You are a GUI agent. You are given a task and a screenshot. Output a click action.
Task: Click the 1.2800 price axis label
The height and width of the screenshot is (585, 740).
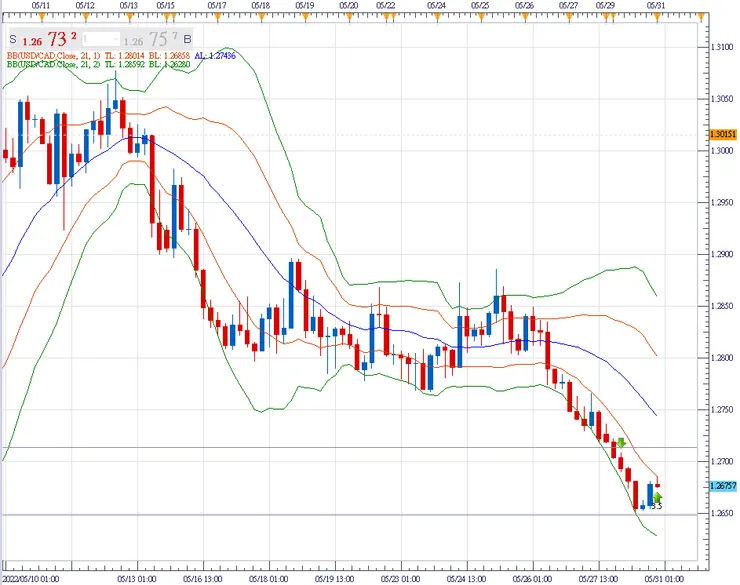point(722,358)
